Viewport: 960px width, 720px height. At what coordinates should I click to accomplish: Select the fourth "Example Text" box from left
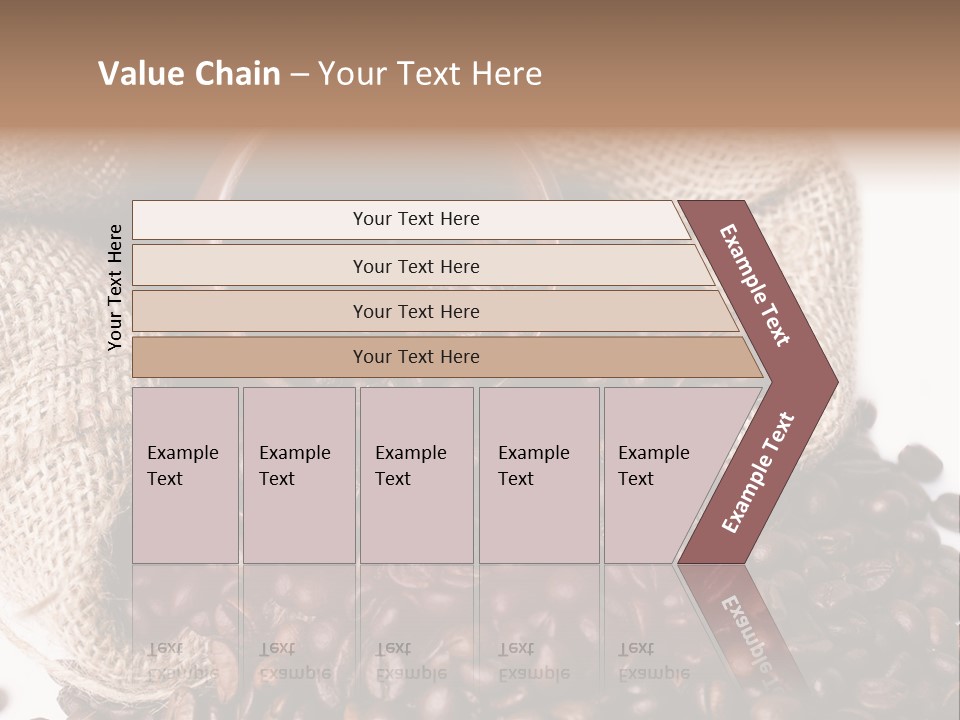point(538,475)
